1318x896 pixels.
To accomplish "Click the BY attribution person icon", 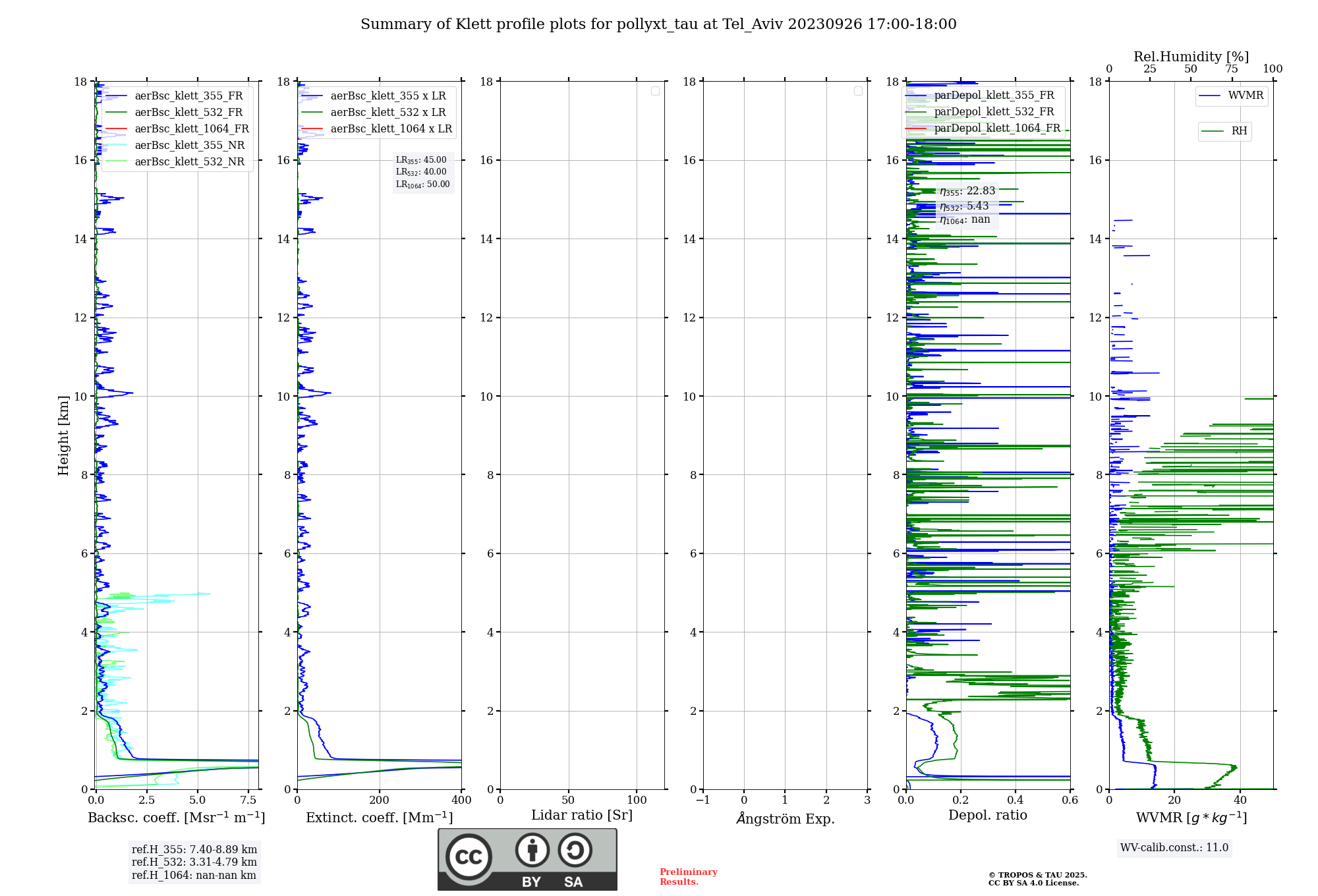I will [x=532, y=851].
